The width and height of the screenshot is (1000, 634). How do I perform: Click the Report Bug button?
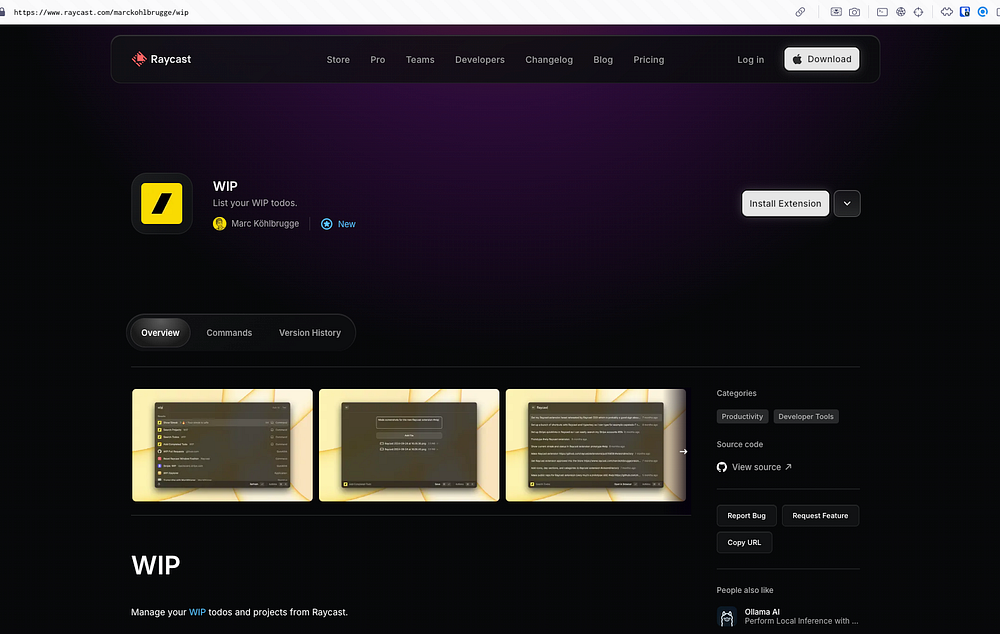point(746,515)
